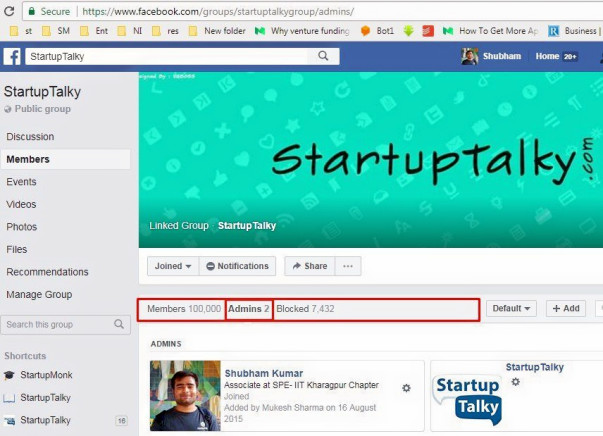Click Shubham's profile picture in top bar
Screen dimensions: 603x436
pyautogui.click(x=470, y=57)
